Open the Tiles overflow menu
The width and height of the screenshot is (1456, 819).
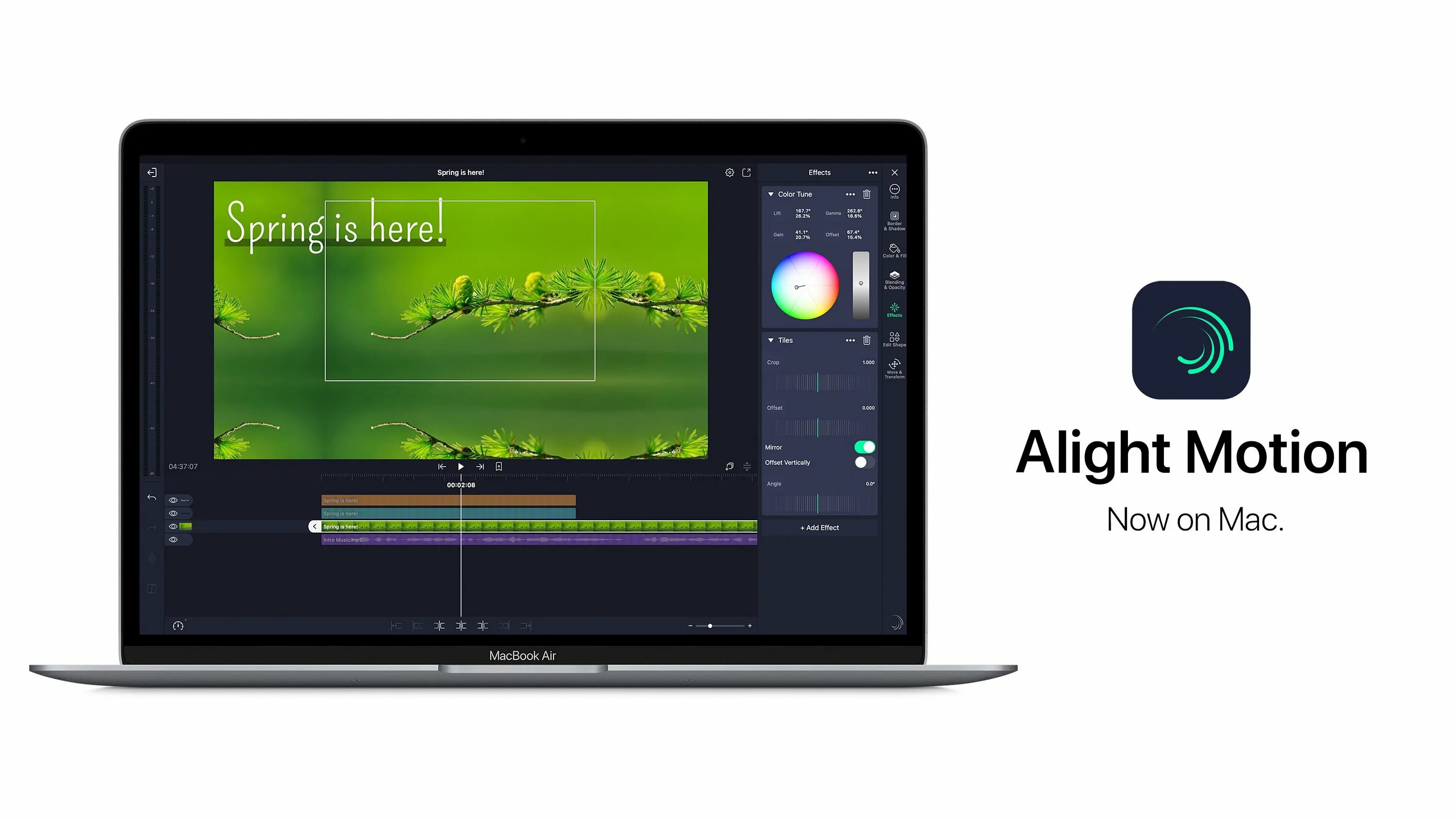[x=850, y=340]
